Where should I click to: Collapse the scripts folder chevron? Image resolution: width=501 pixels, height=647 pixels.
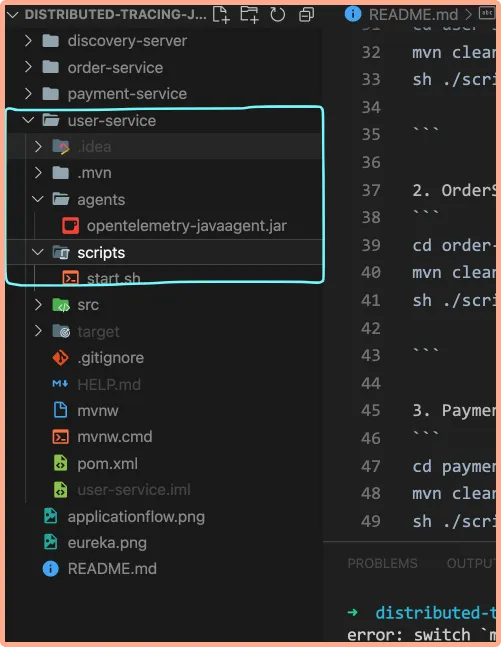[38, 252]
